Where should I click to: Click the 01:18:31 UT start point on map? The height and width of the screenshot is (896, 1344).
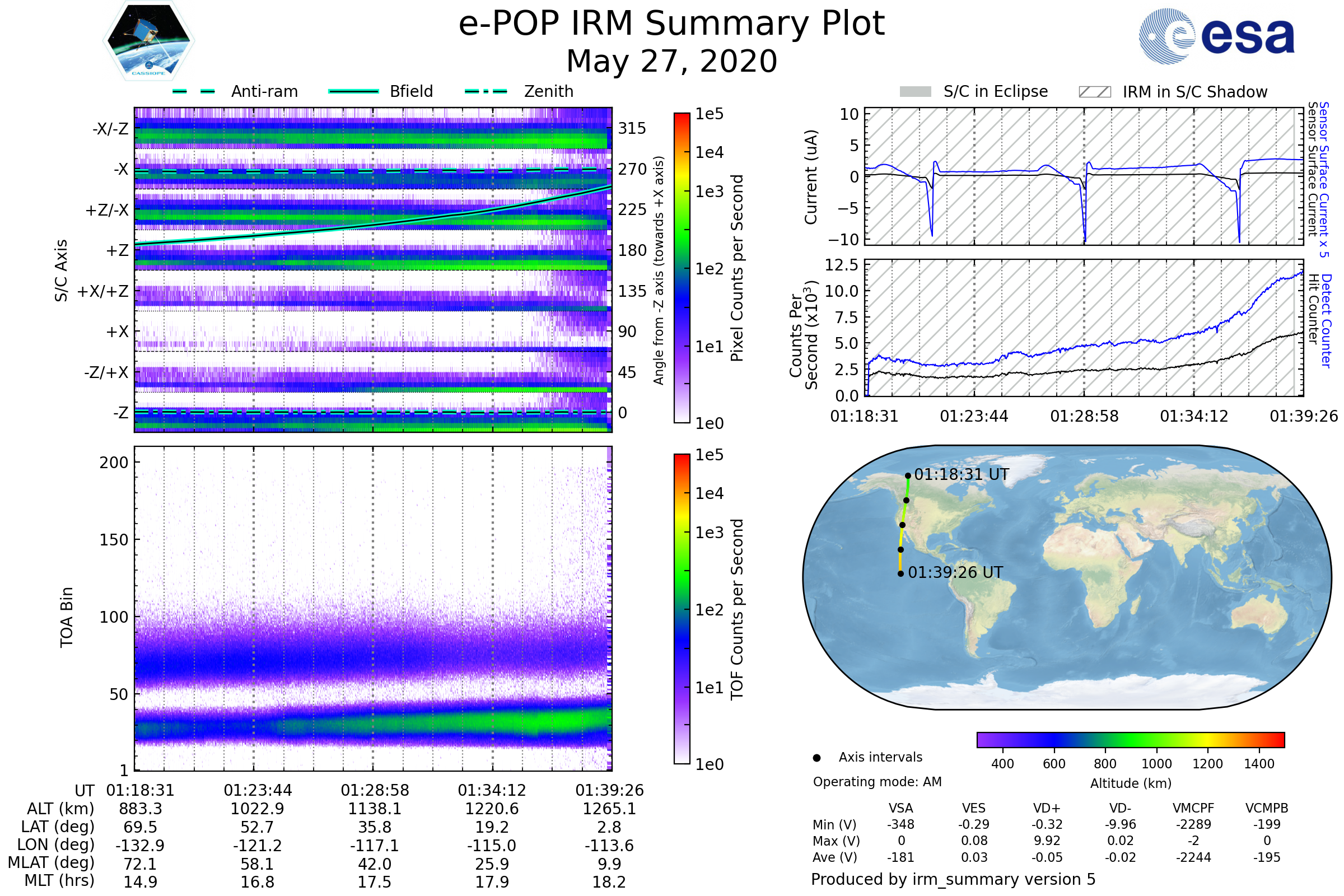908,475
